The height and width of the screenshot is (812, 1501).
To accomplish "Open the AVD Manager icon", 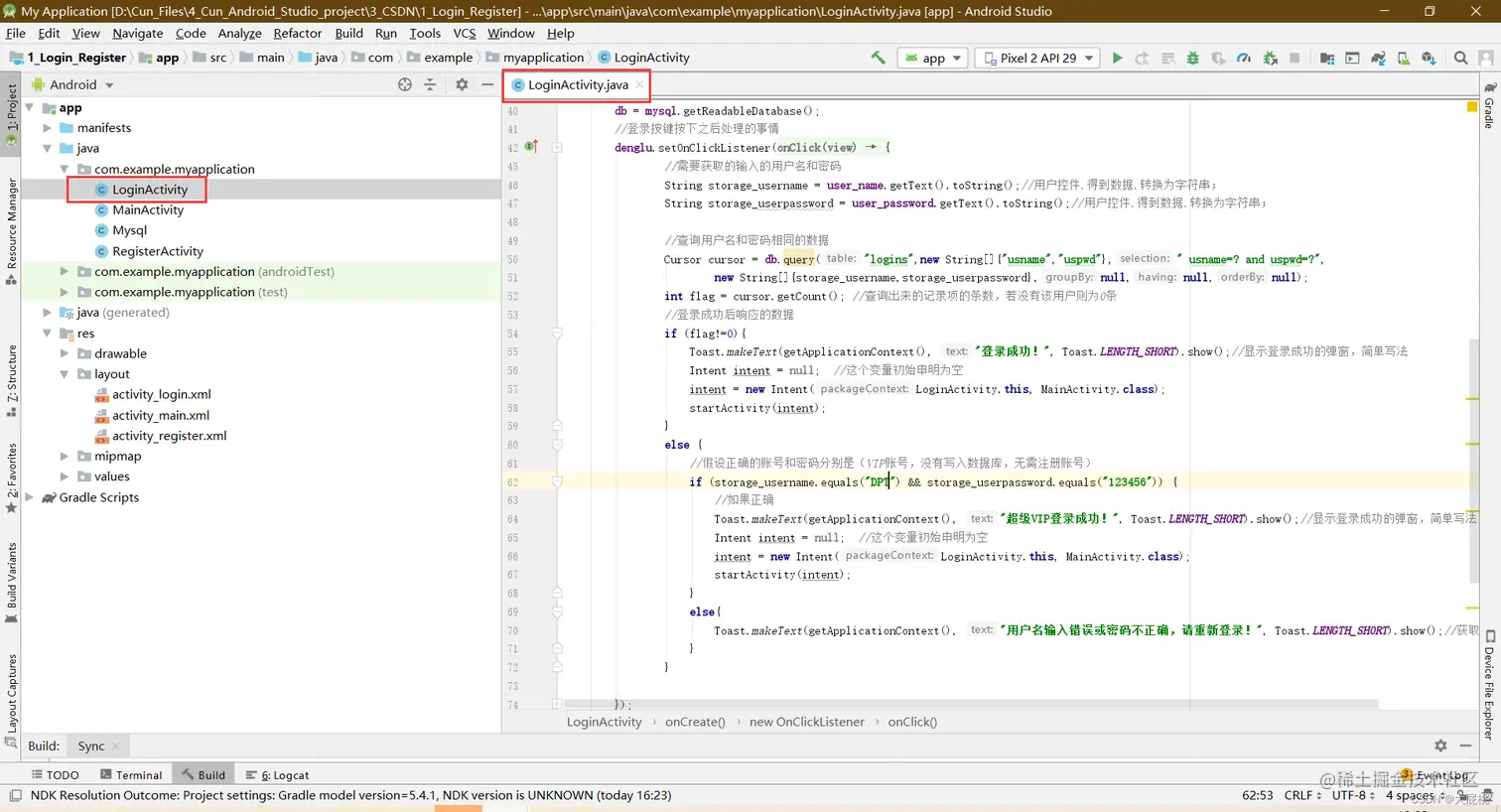I will point(1404,58).
